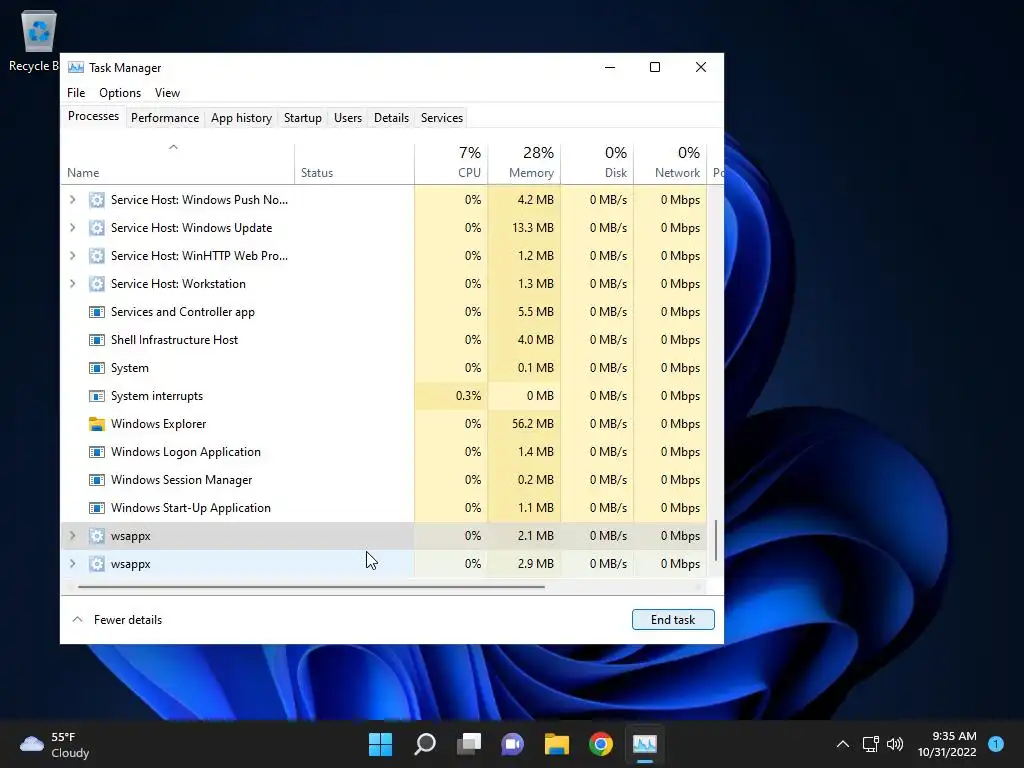Sort by the Network column header
Image resolution: width=1024 pixels, height=768 pixels.
coord(670,163)
